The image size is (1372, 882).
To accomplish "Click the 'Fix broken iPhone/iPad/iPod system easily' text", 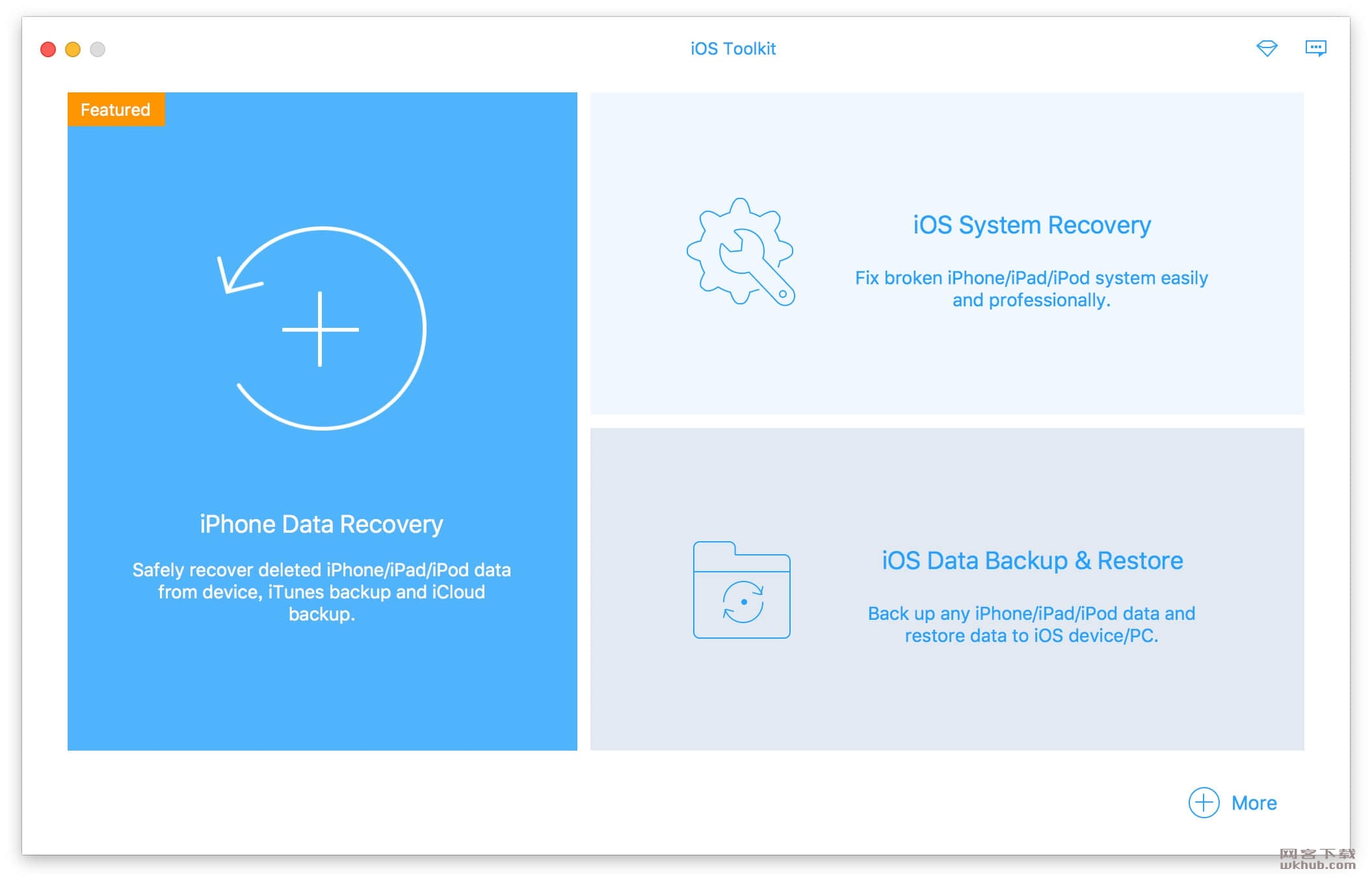I will coord(1032,289).
